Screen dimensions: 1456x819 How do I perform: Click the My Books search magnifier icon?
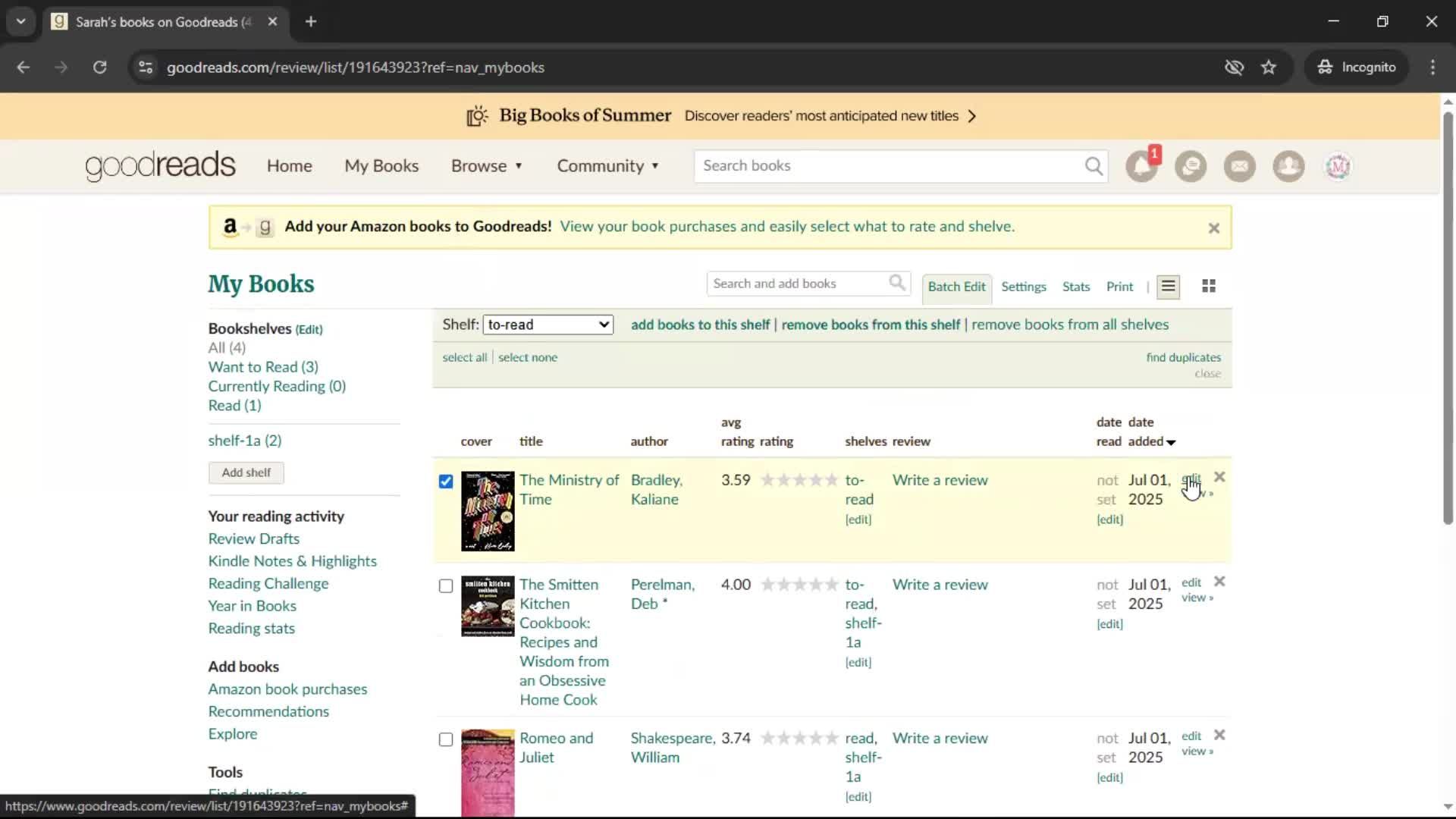pos(897,283)
